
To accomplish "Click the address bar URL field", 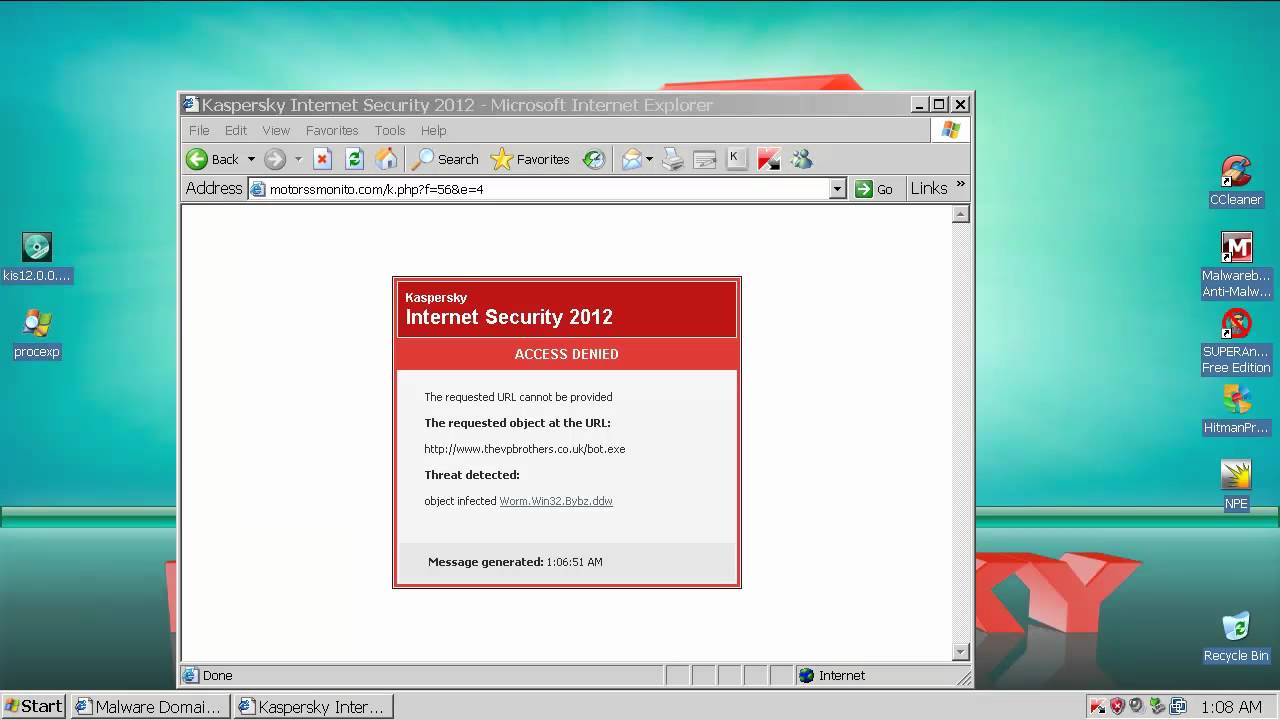I will (x=538, y=189).
